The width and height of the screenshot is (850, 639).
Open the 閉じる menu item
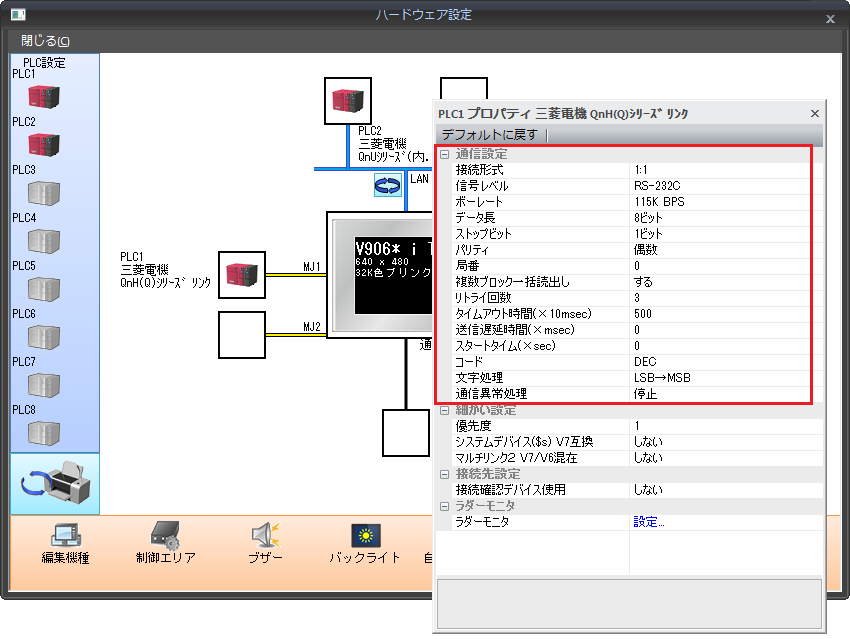45,41
